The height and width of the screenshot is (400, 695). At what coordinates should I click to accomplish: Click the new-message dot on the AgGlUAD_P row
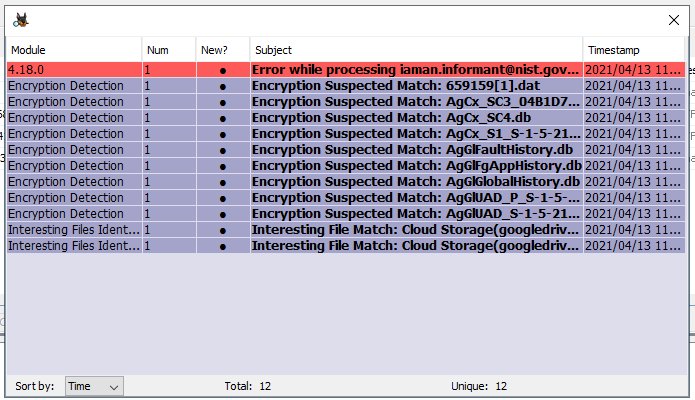(223, 198)
